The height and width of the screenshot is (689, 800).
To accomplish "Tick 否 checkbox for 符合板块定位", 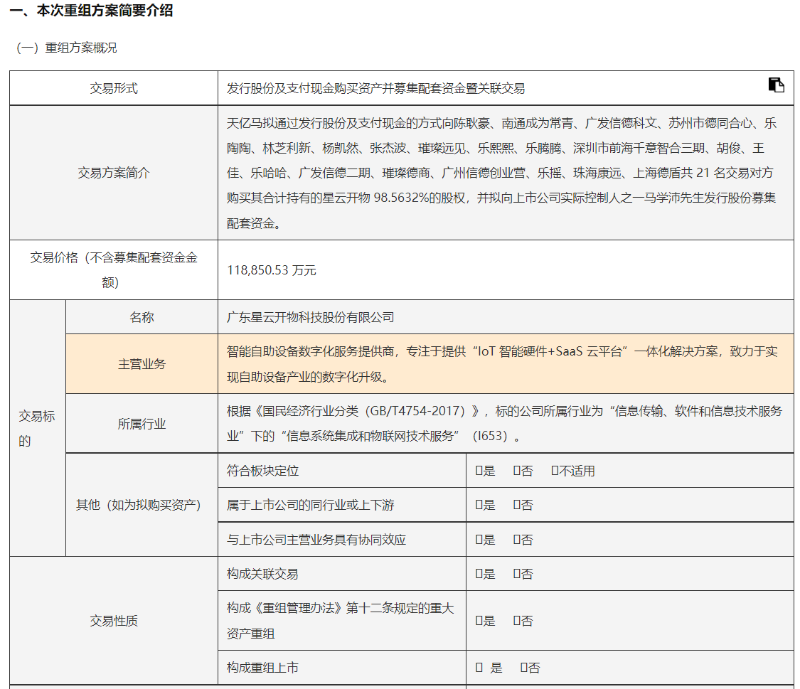I will pyautogui.click(x=516, y=471).
